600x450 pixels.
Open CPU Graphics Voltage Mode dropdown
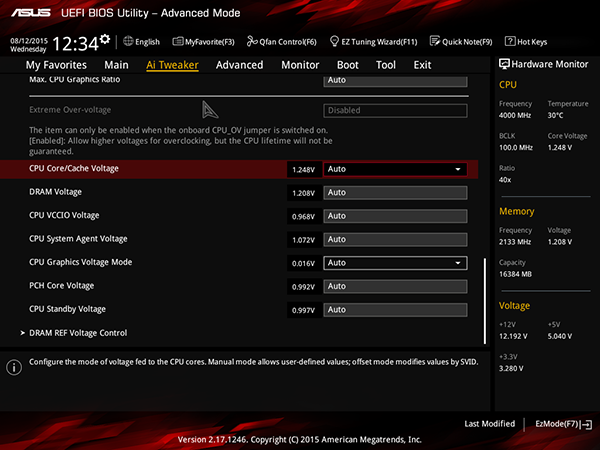click(395, 263)
